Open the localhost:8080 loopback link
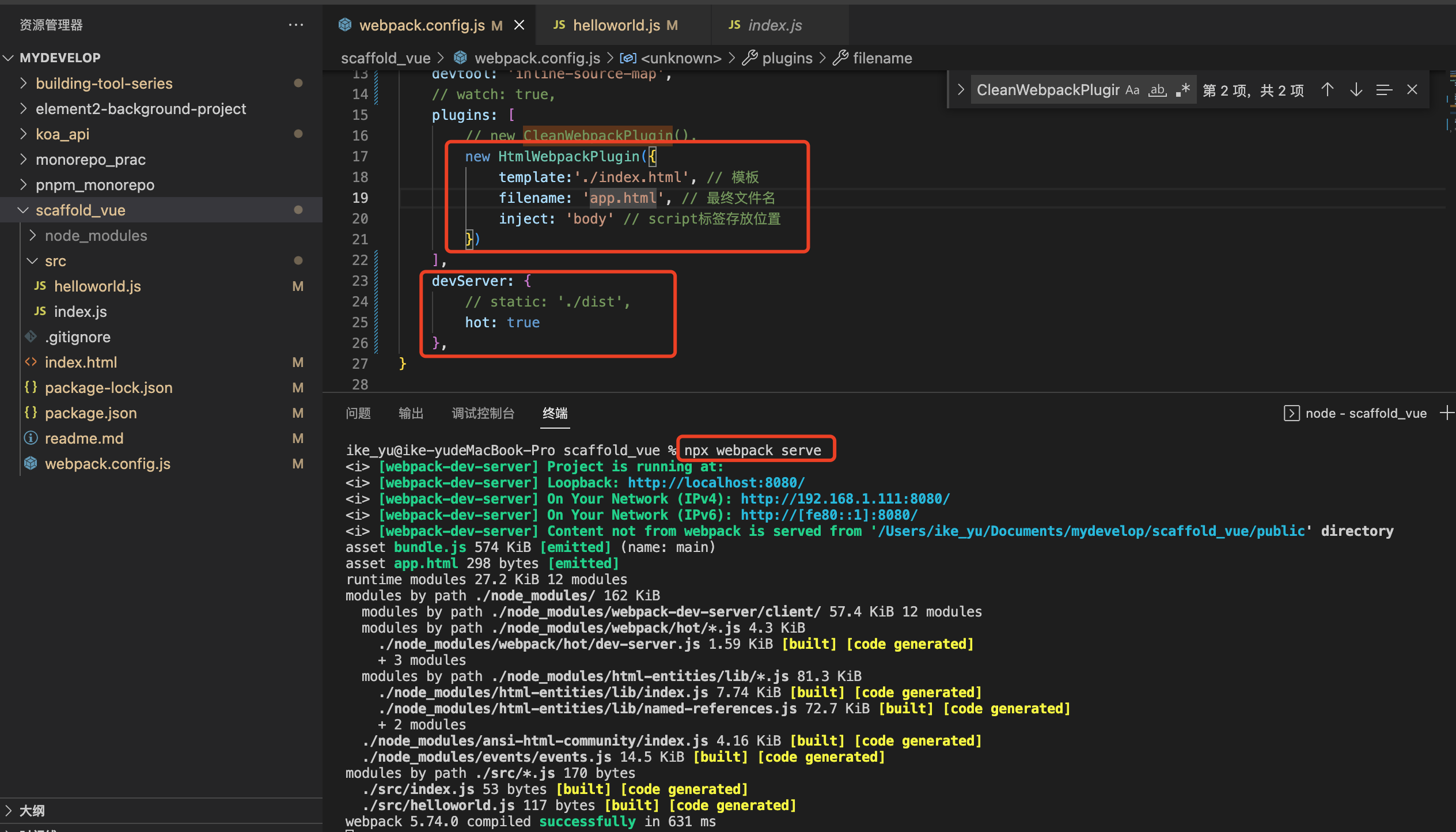The width and height of the screenshot is (1456, 832). pos(716,482)
